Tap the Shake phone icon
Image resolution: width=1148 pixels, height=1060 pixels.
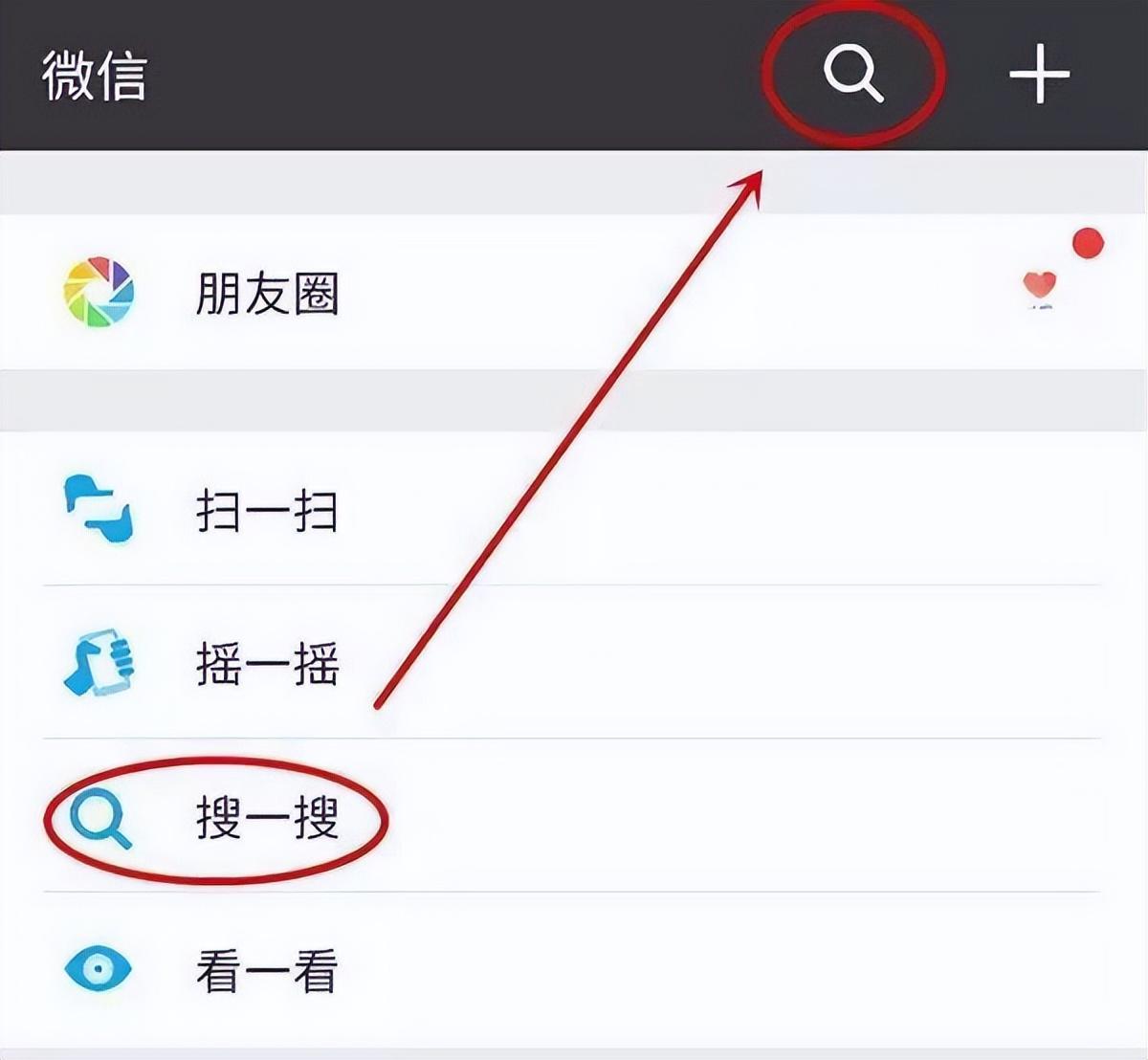99,662
